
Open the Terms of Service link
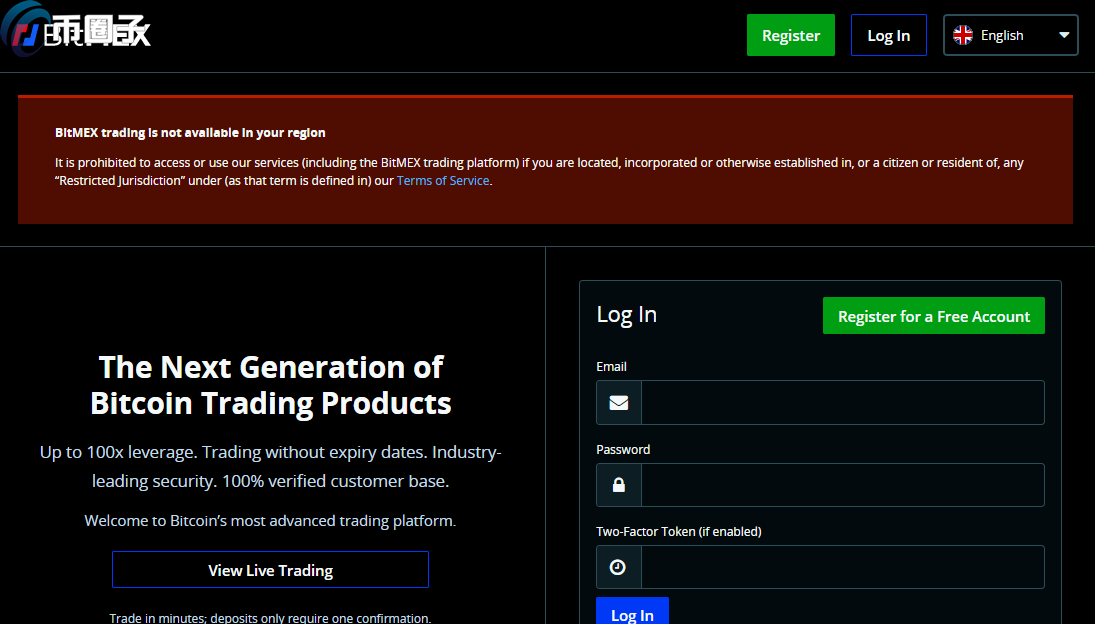[443, 181]
